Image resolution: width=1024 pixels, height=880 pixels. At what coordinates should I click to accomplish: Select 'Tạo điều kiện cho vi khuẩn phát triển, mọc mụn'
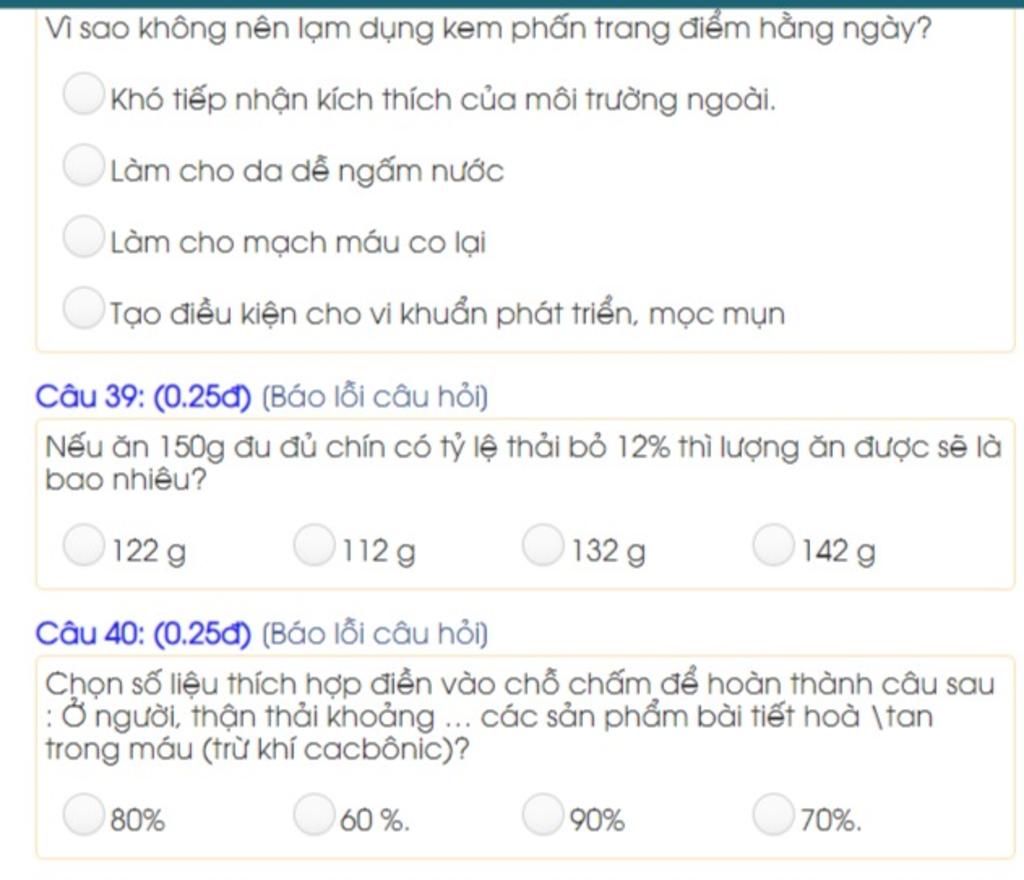pos(84,307)
